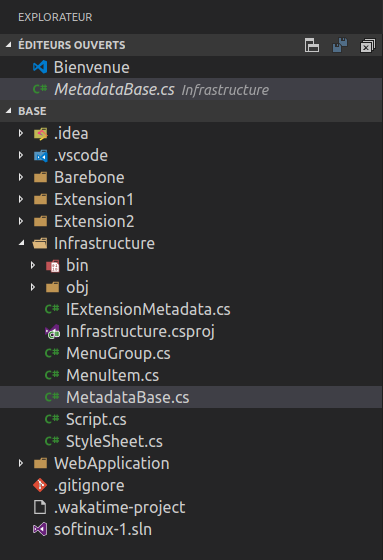This screenshot has width=383, height=560.
Task: Collapse the BASE section arrow
Action: pos(9,111)
